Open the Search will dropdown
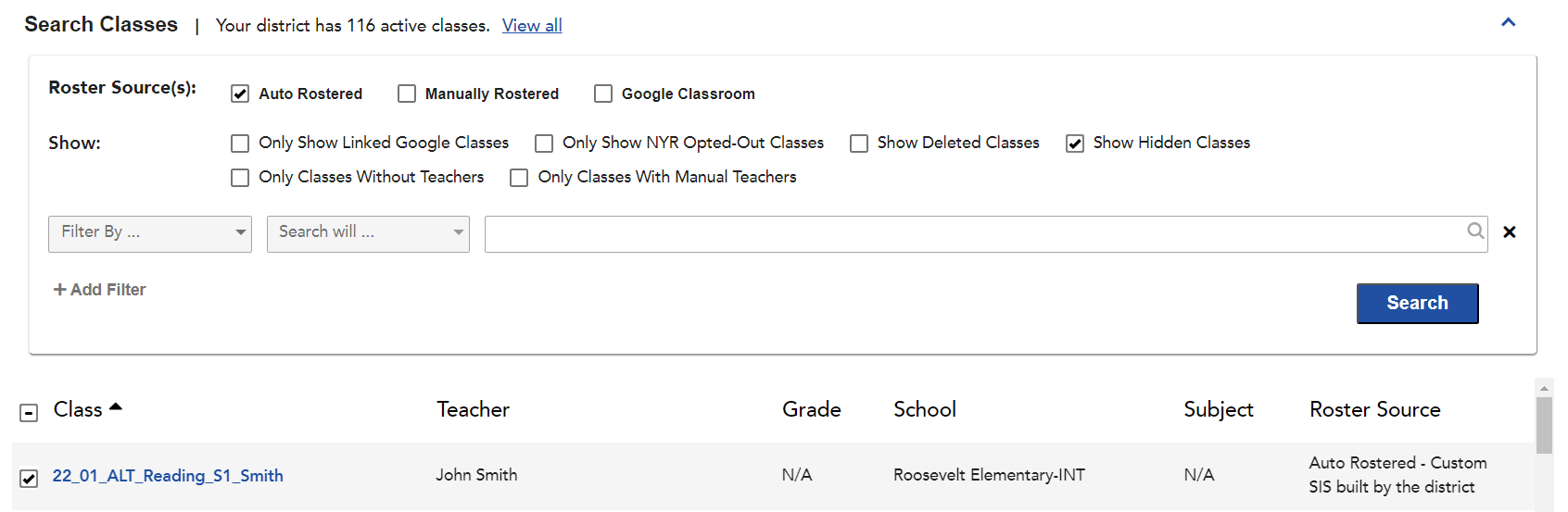1568x512 pixels. pyautogui.click(x=368, y=233)
